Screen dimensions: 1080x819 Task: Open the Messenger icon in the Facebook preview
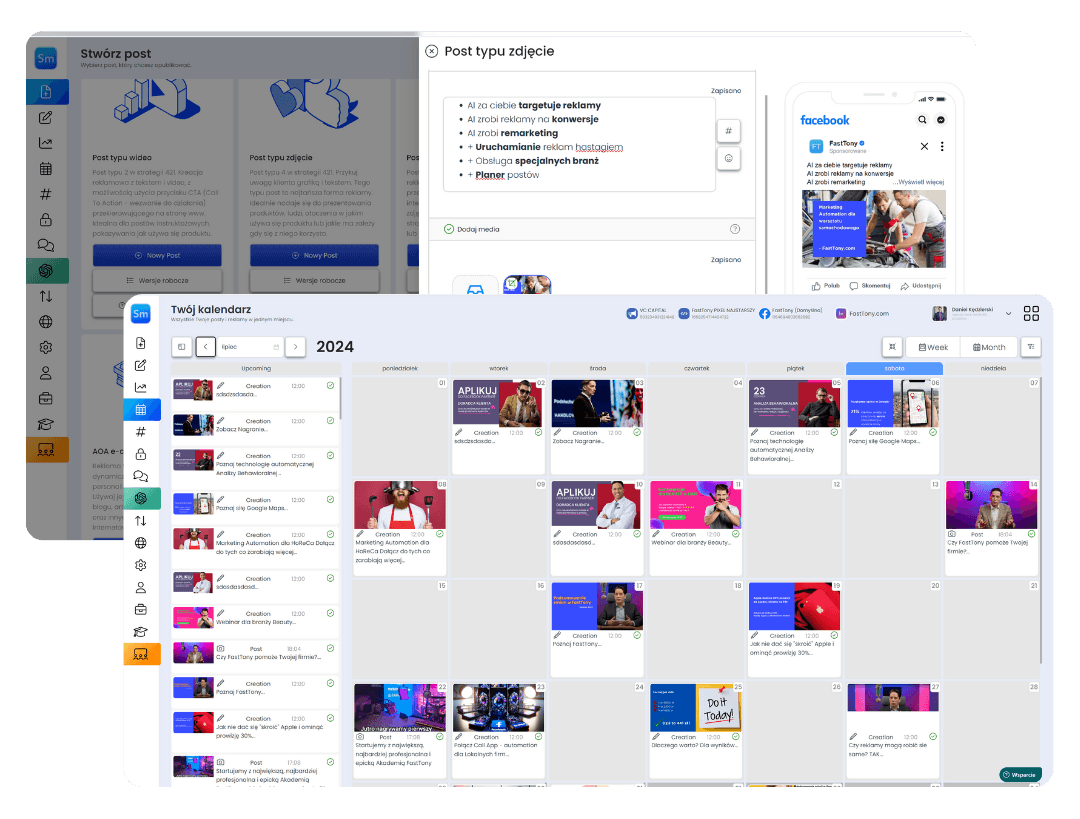pyautogui.click(x=941, y=120)
